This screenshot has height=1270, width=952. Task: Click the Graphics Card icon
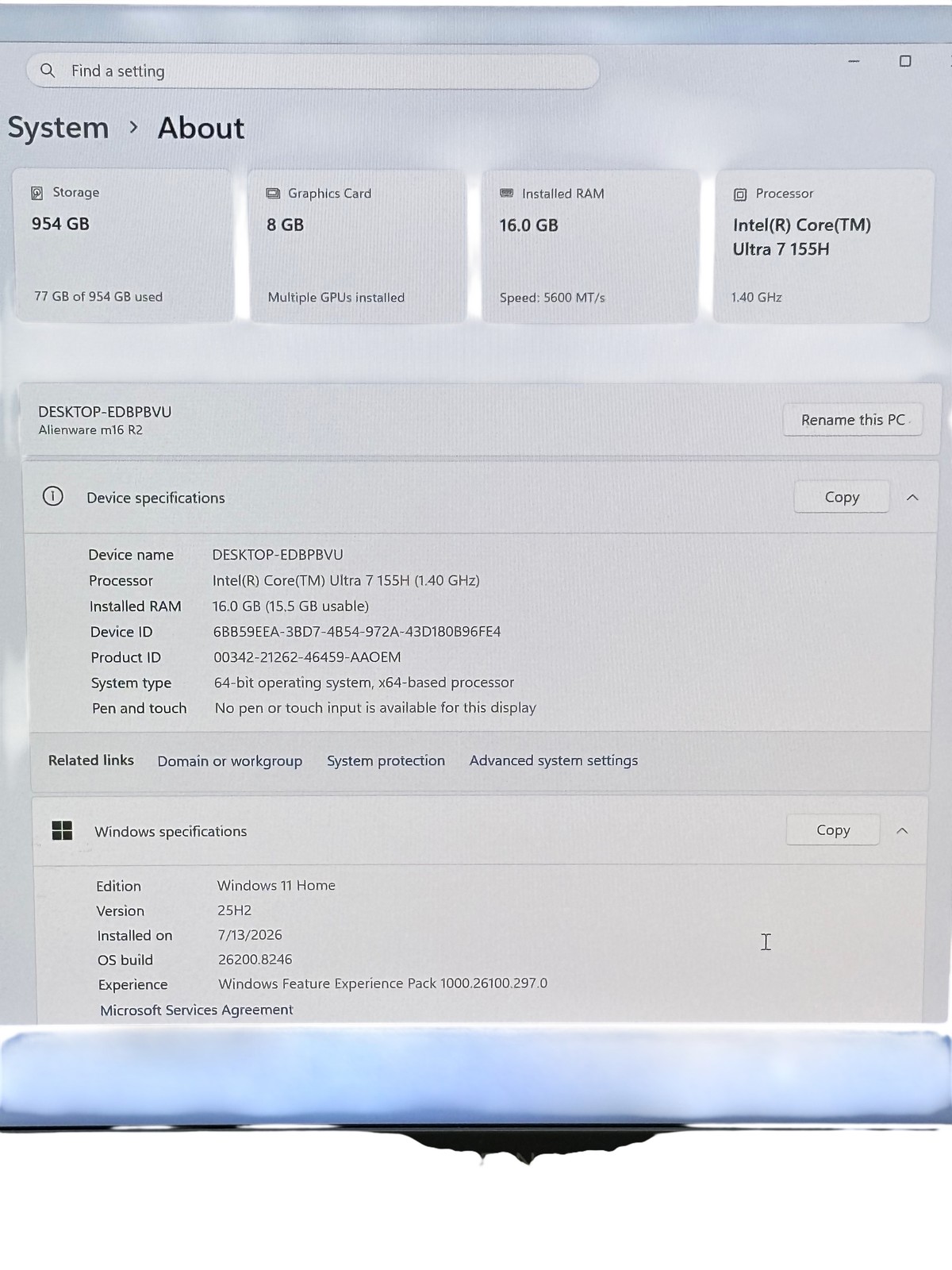pos(273,194)
